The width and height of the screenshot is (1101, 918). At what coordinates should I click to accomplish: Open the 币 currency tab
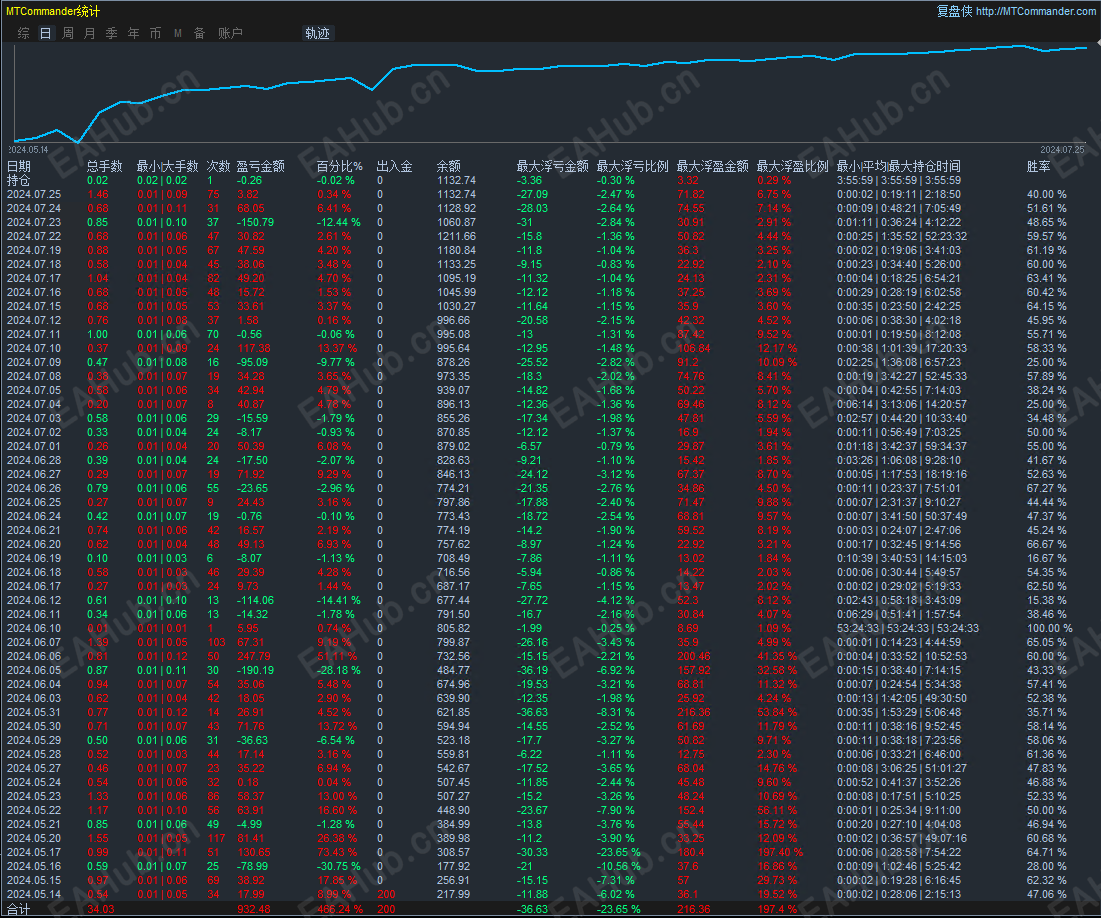pyautogui.click(x=155, y=33)
